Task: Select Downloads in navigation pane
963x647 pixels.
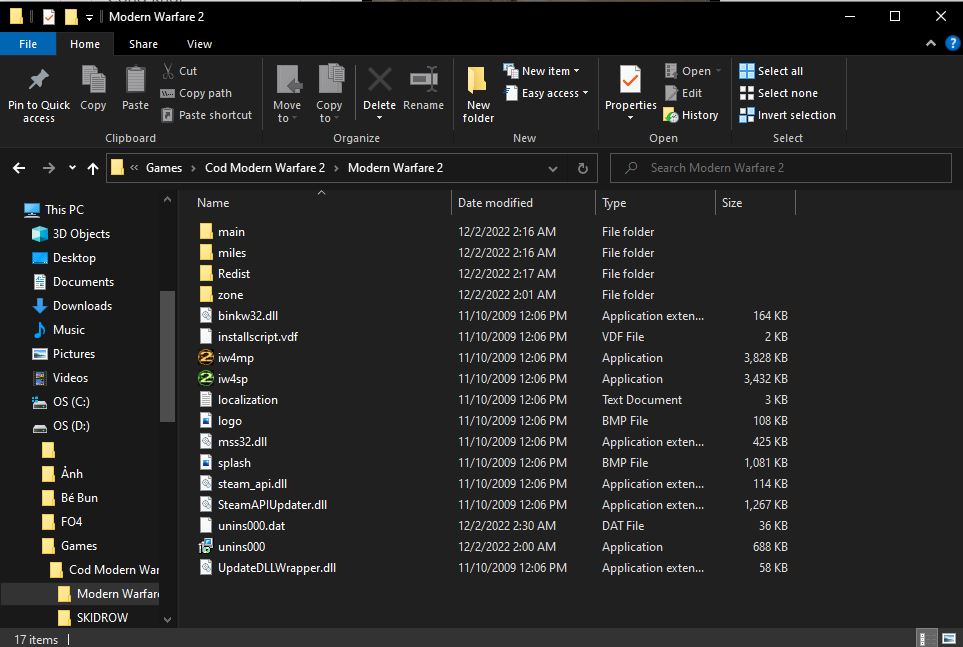Action: 82,306
